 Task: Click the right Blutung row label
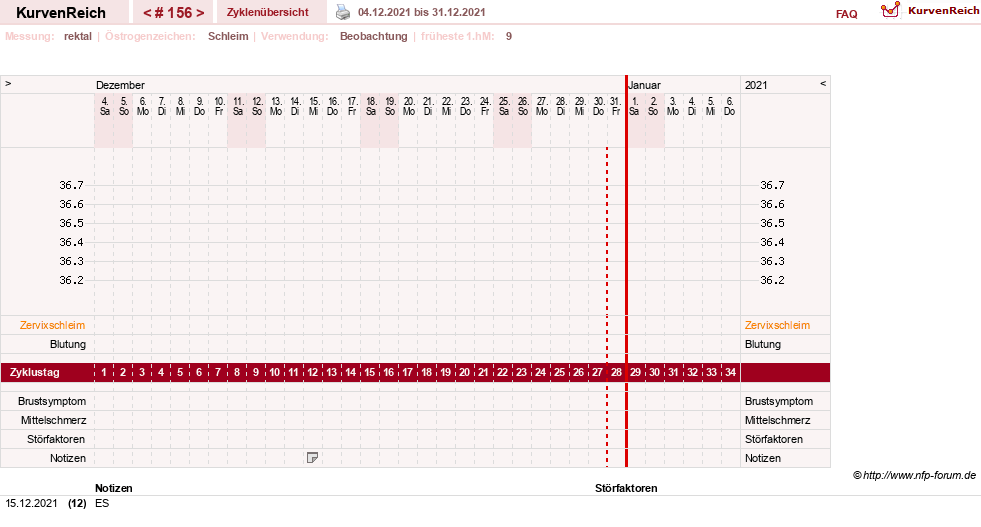763,344
